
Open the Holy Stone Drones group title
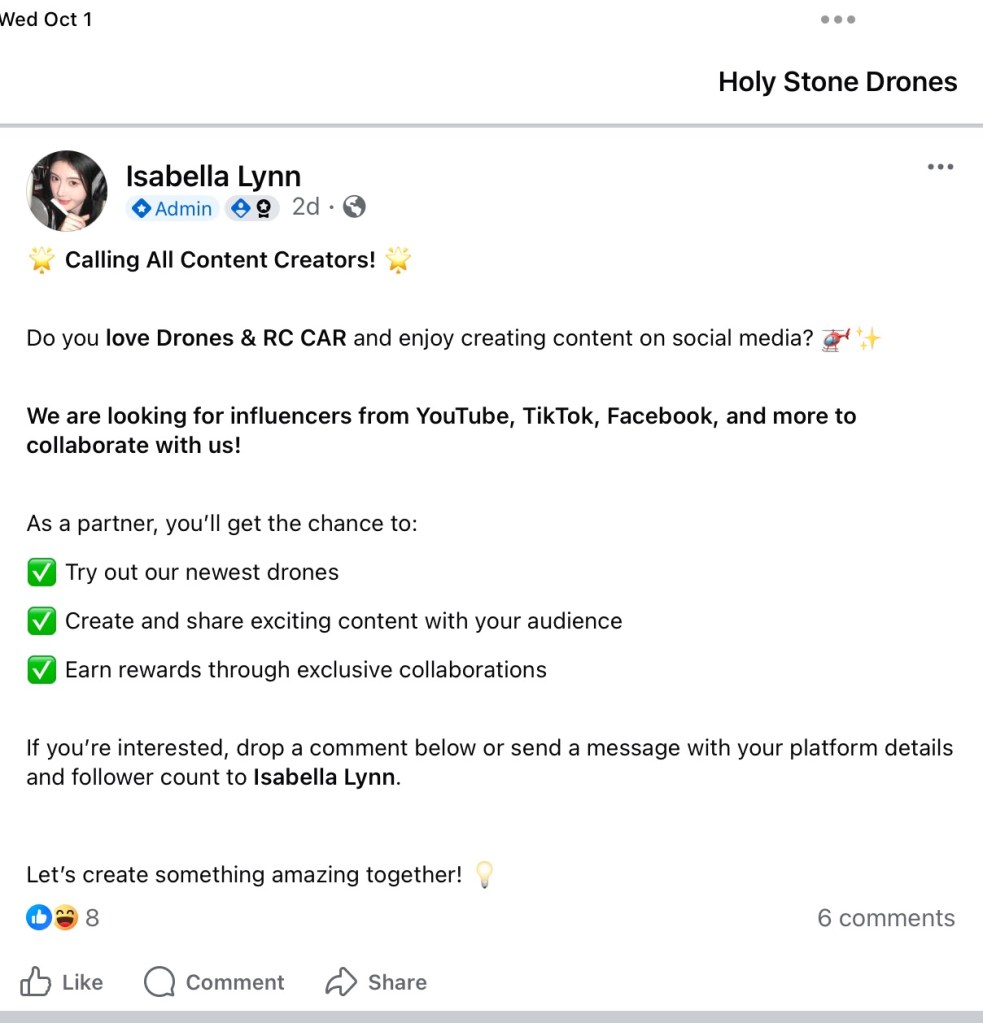point(837,82)
